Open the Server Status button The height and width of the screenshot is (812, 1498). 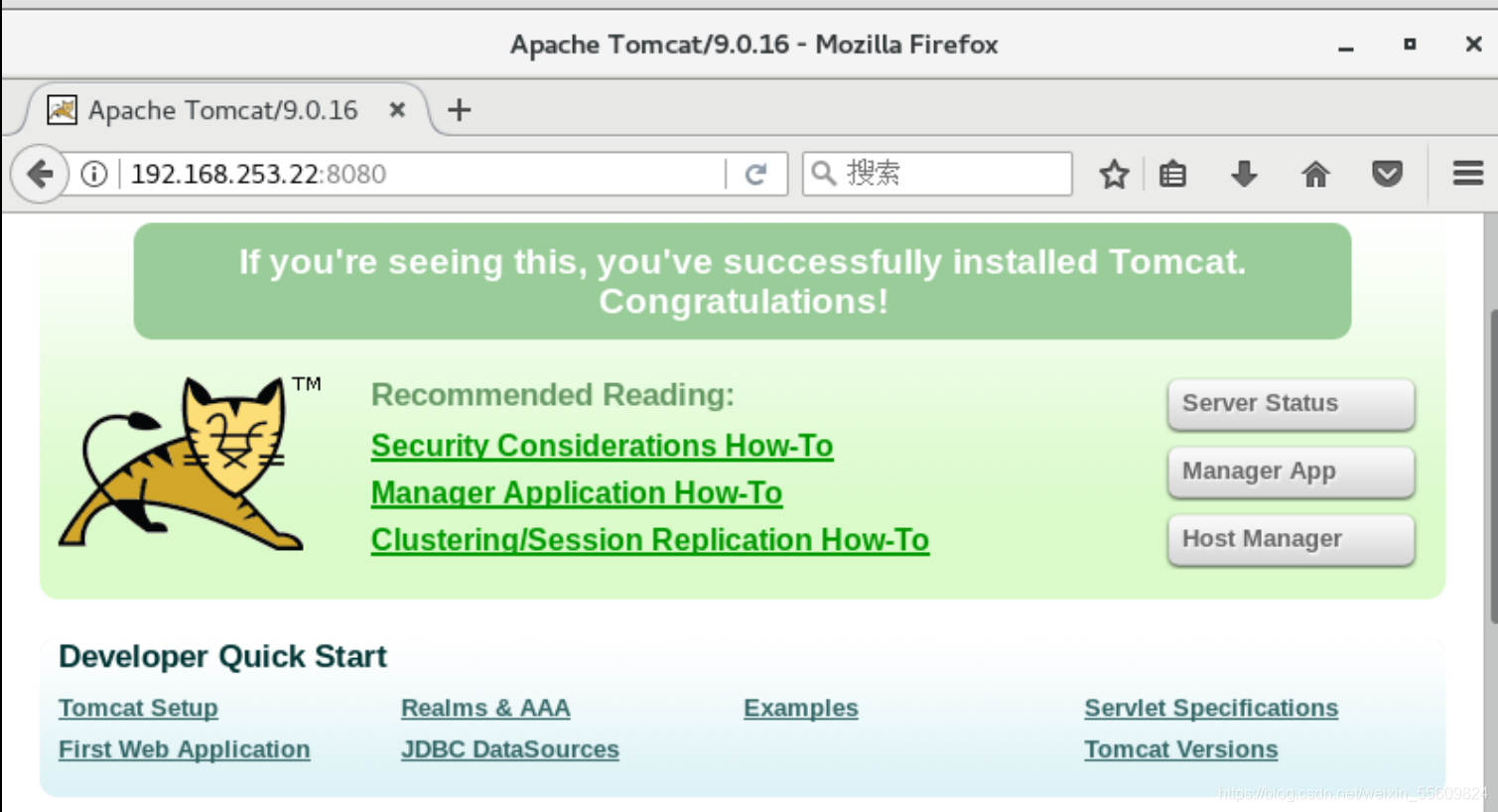click(x=1291, y=404)
